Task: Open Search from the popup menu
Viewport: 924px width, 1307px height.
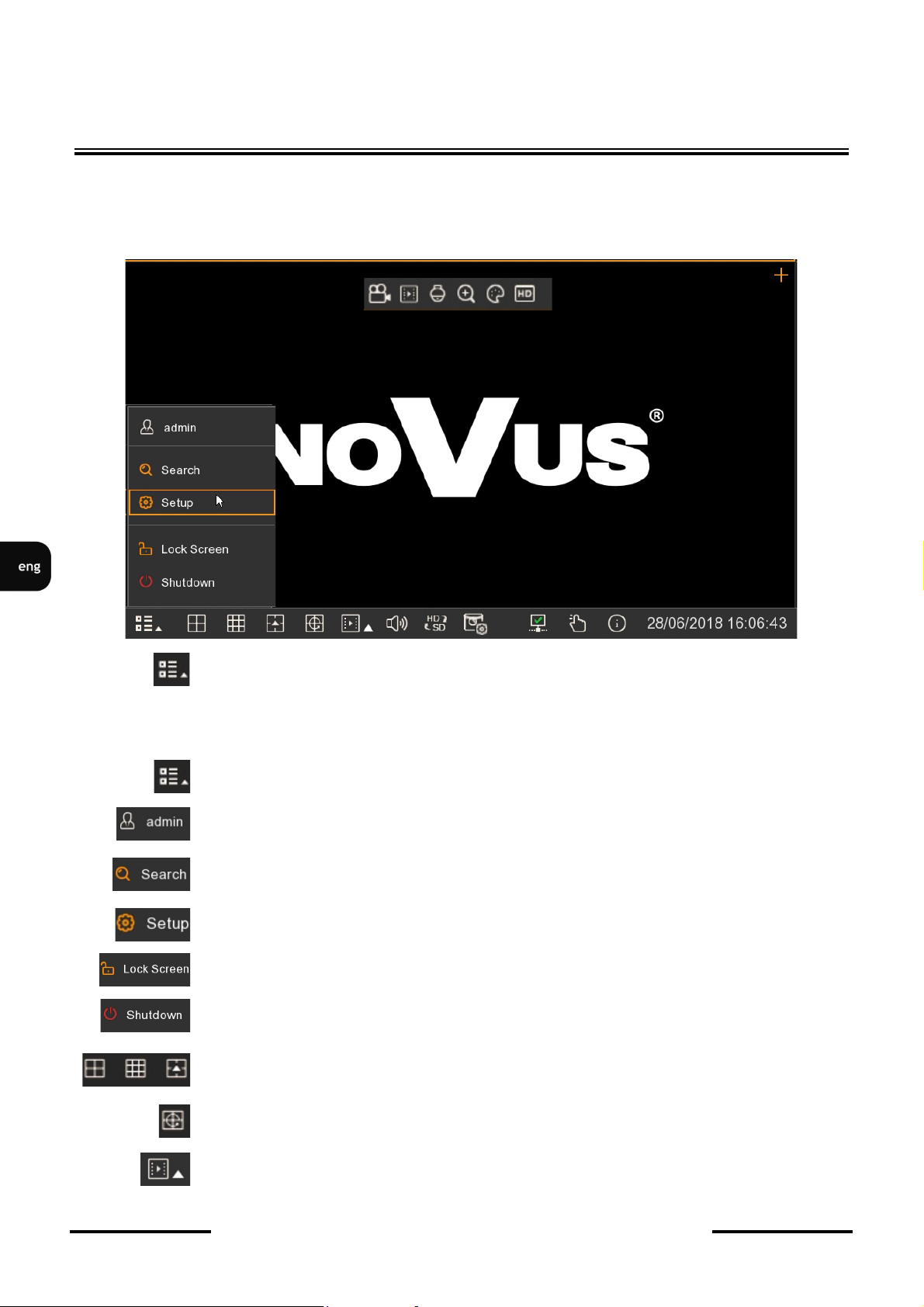Action: tap(202, 470)
